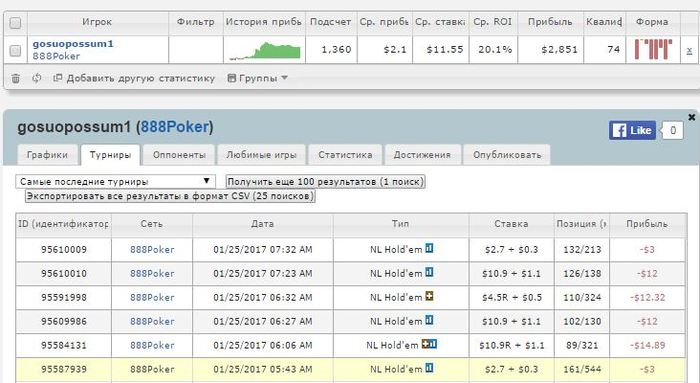The width and height of the screenshot is (700, 383).
Task: Open the Опубликовать tab
Action: [x=507, y=155]
